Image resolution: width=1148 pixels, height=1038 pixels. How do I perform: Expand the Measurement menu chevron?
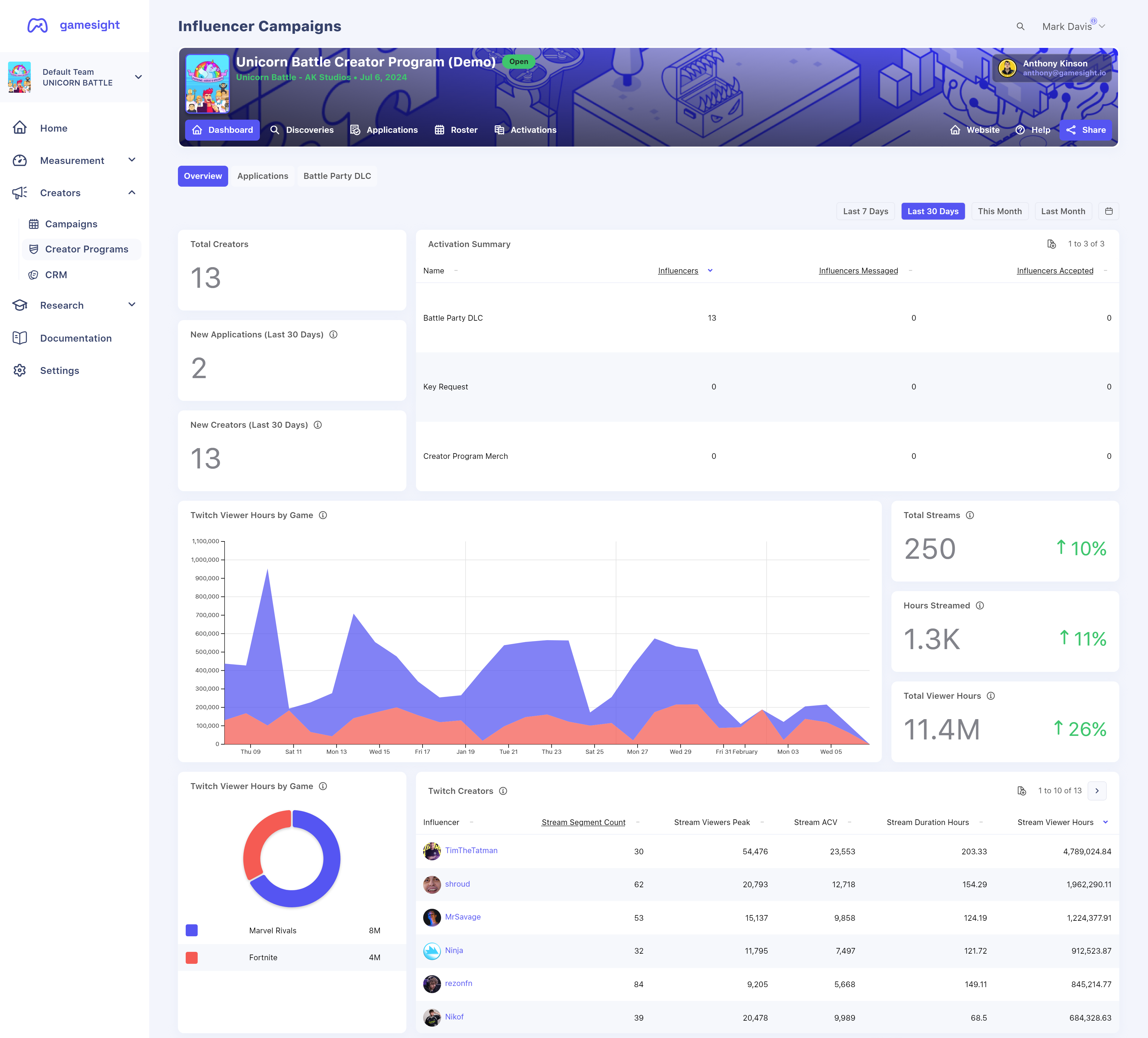pyautogui.click(x=132, y=160)
